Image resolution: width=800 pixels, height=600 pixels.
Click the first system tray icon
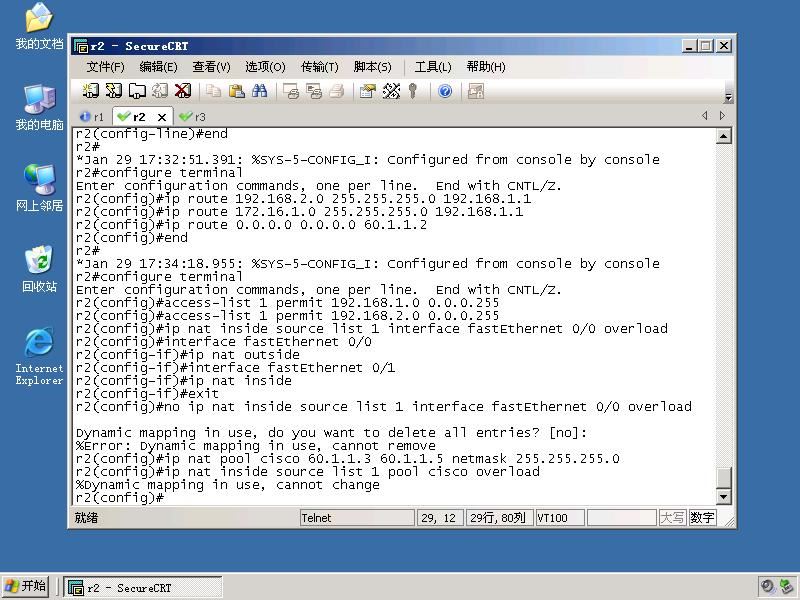coord(767,586)
